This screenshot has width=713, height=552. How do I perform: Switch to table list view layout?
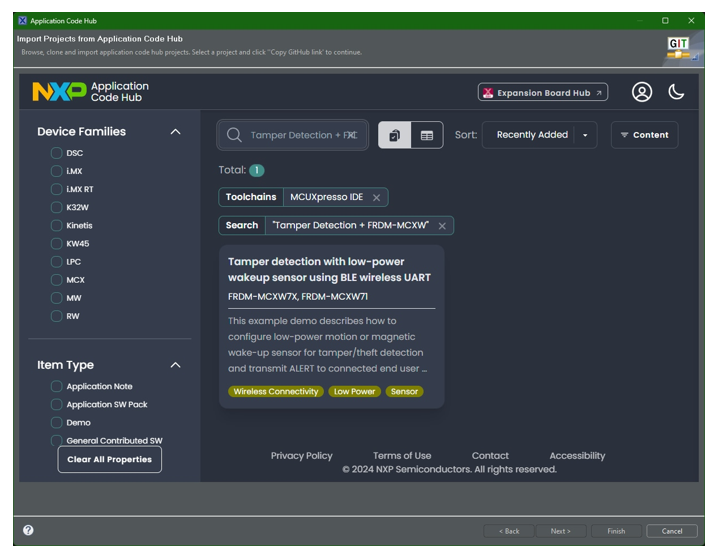pyautogui.click(x=427, y=135)
